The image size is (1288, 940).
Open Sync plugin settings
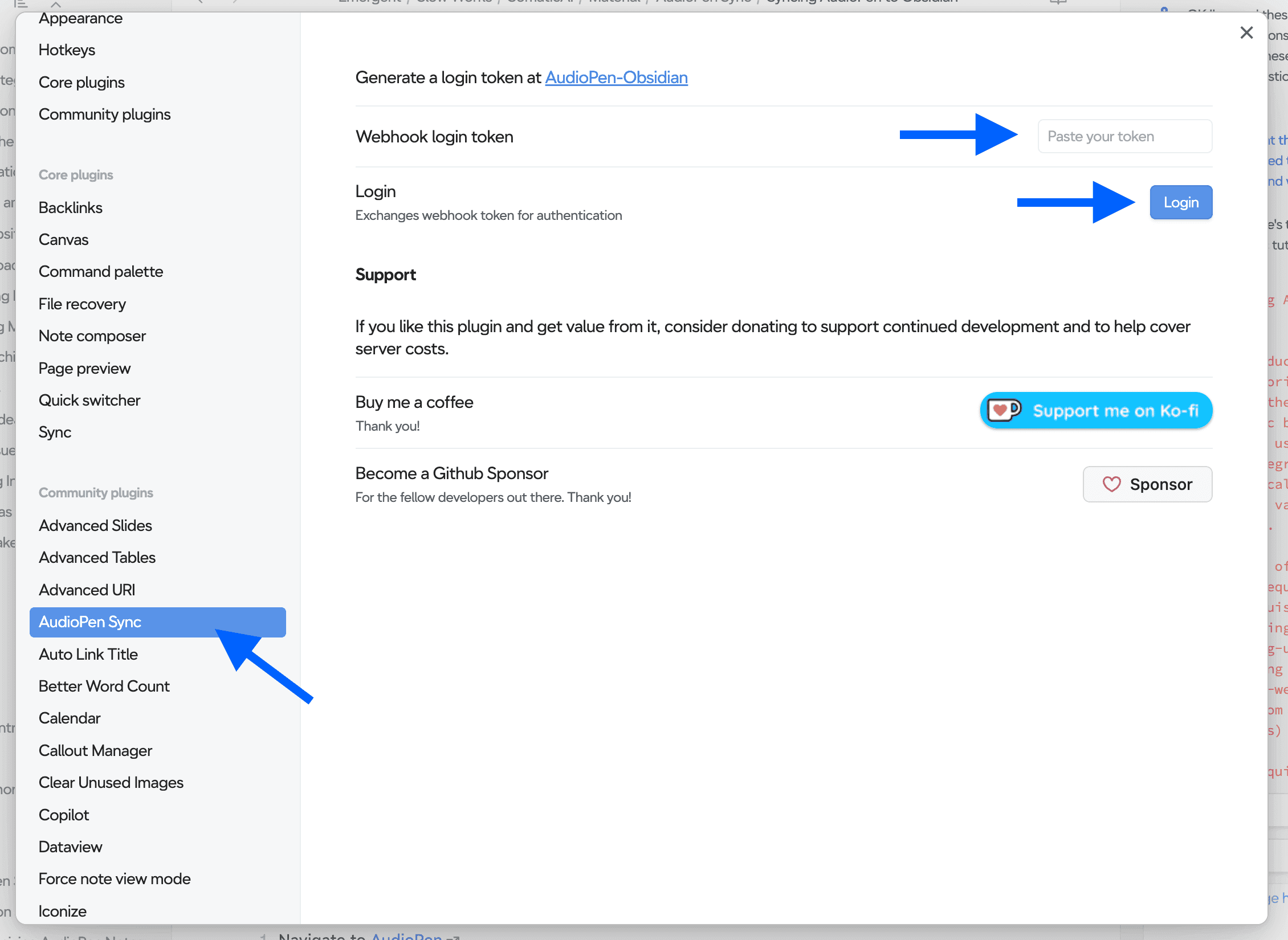[x=55, y=432]
